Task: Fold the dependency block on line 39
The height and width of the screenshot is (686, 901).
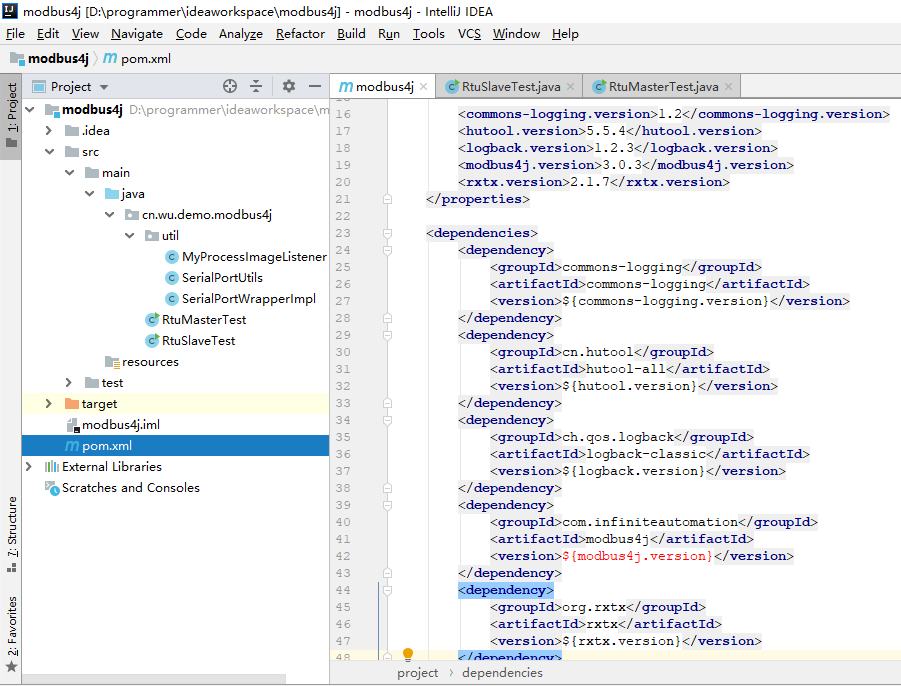Action: (x=387, y=505)
